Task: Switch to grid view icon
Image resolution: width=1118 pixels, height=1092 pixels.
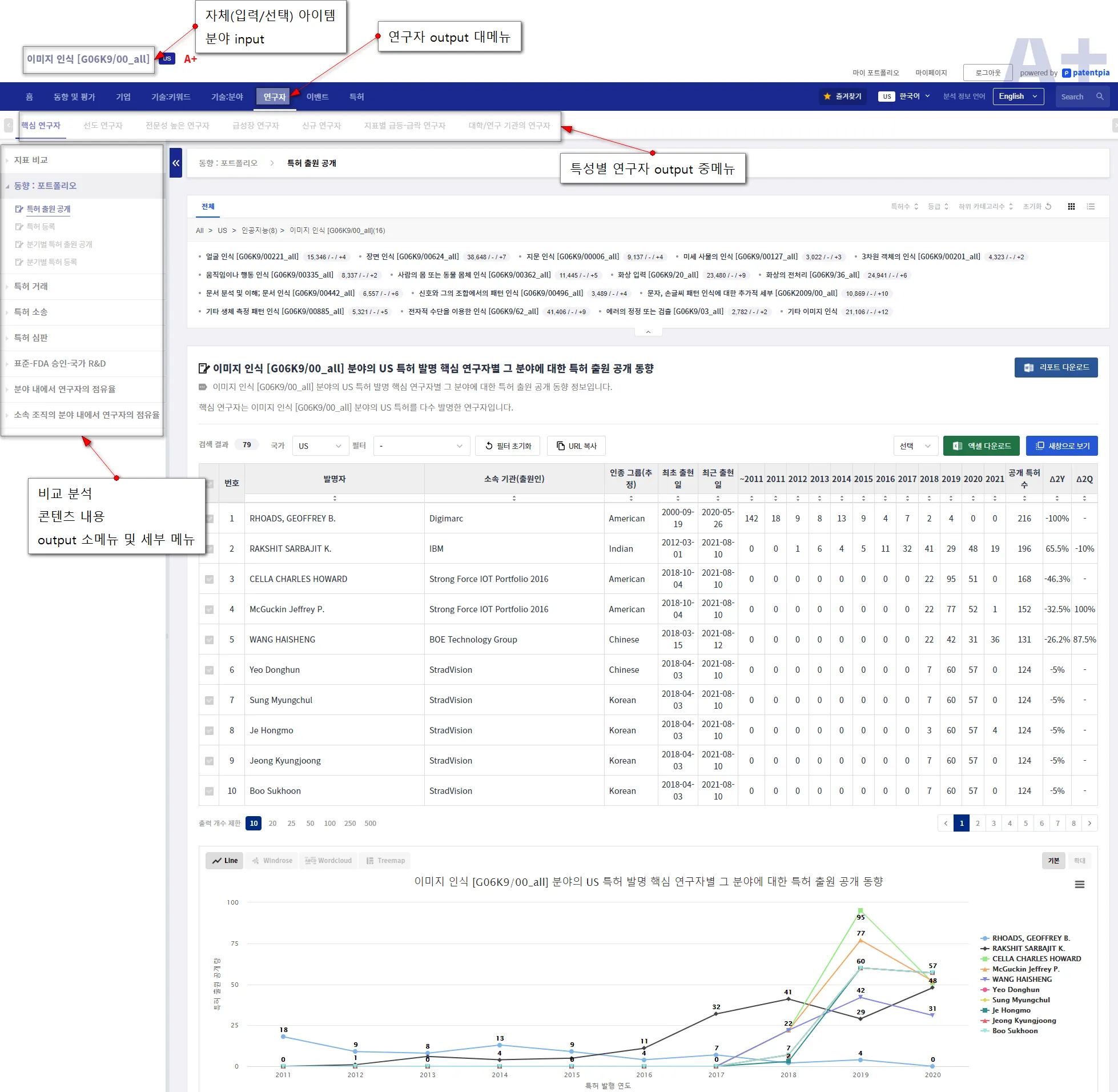Action: [1071, 207]
